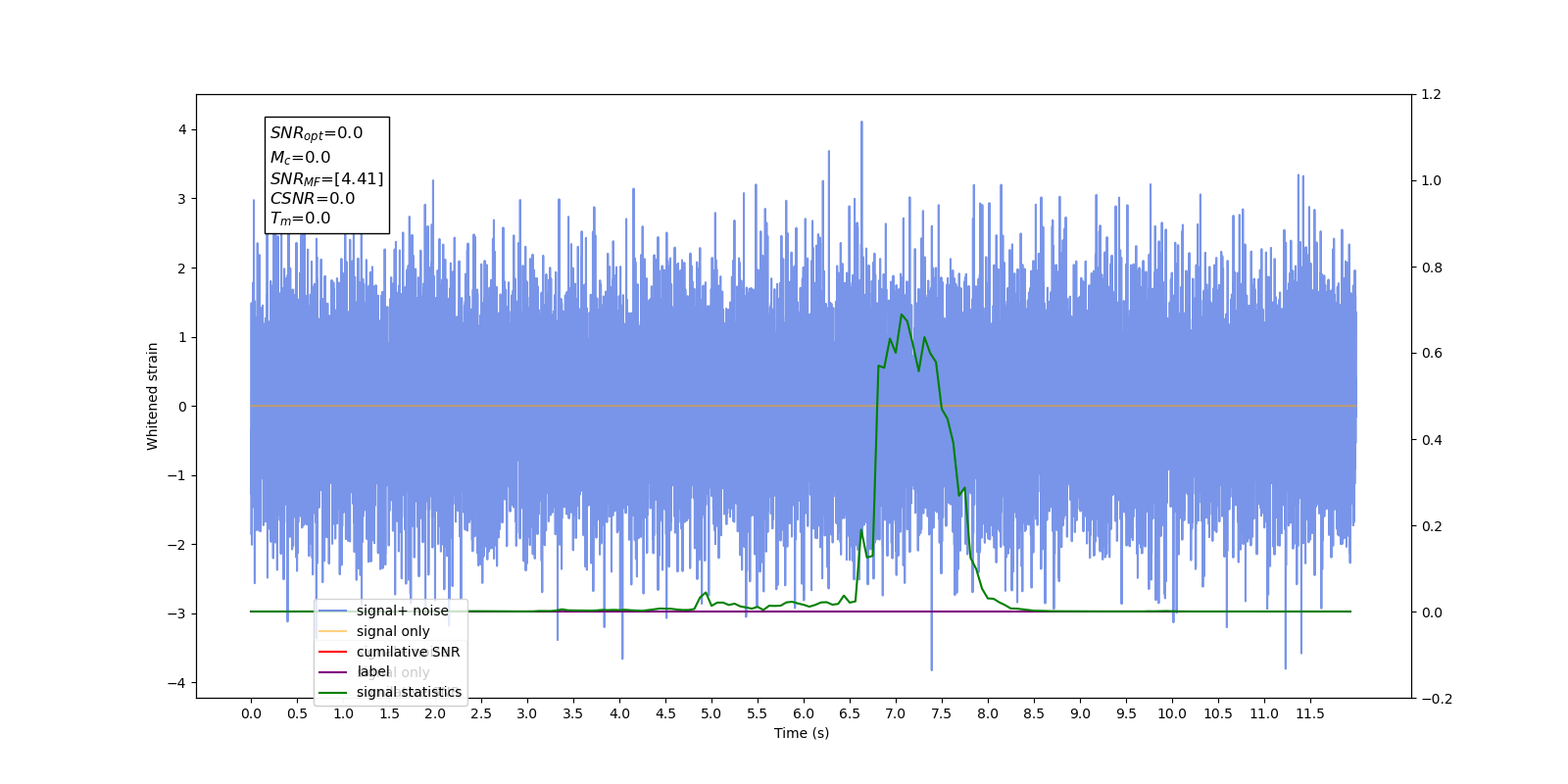Click the CSNR=0.0 annotation line
Image resolution: width=1568 pixels, height=784 pixels.
pos(313,198)
